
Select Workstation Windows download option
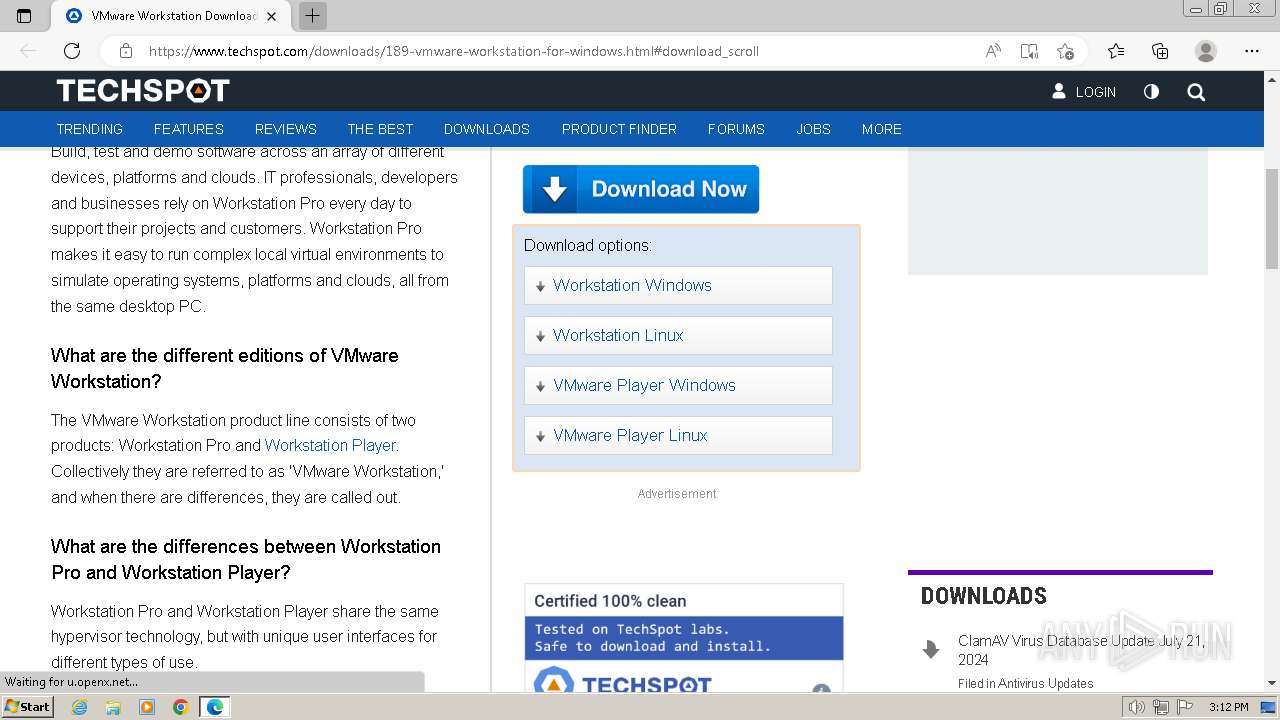pyautogui.click(x=678, y=285)
